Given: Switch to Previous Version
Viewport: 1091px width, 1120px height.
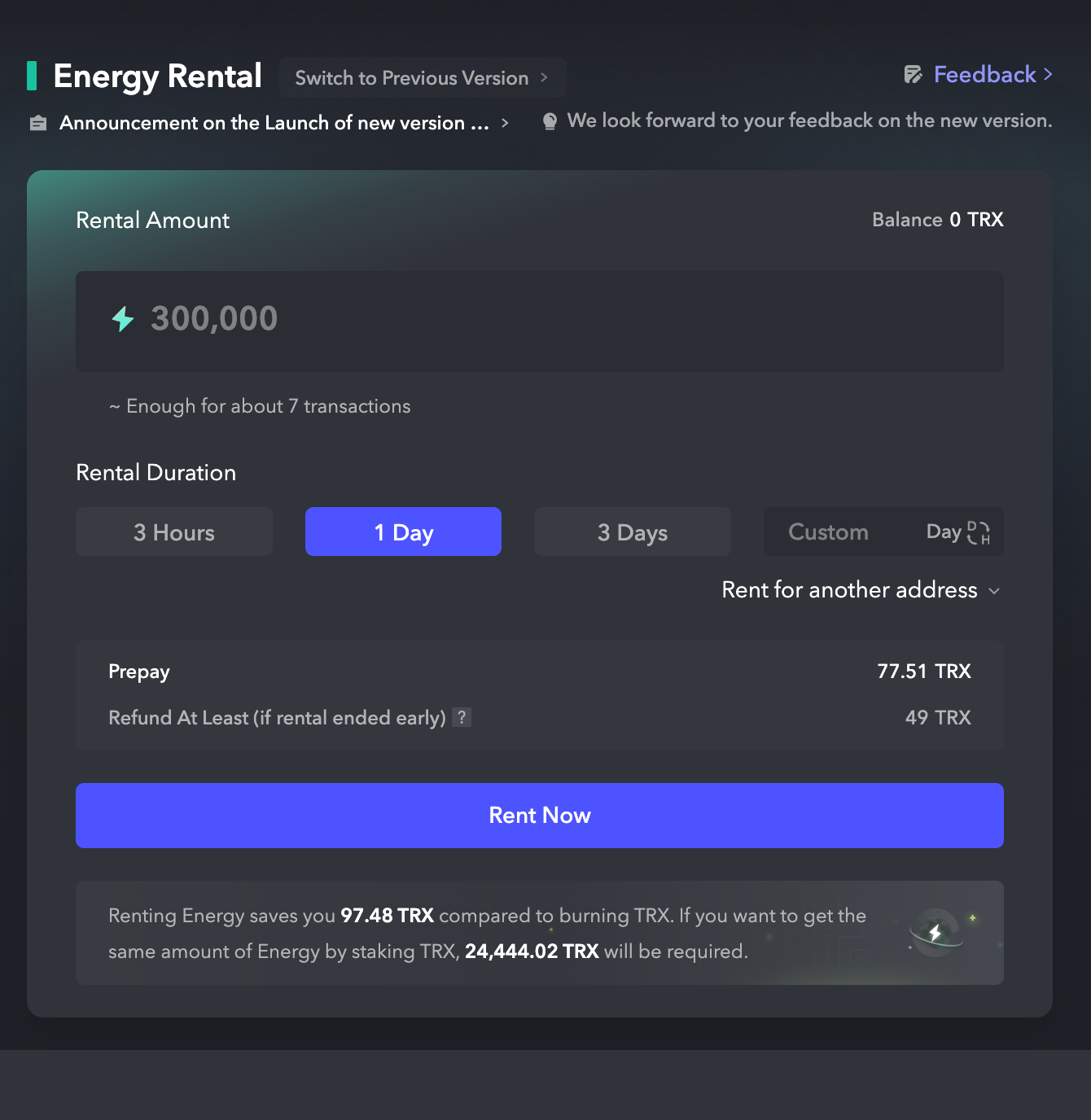Looking at the screenshot, I should click(423, 77).
